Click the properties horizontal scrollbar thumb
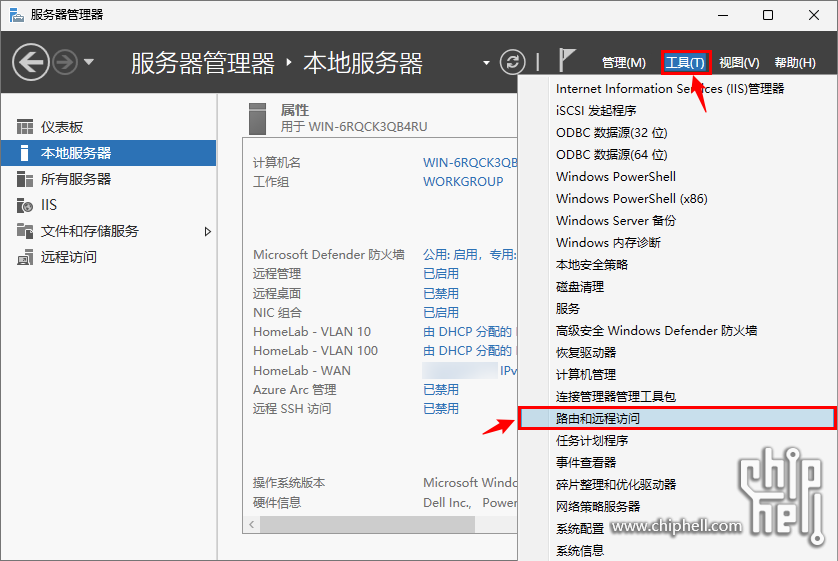The image size is (838, 561). click(368, 525)
